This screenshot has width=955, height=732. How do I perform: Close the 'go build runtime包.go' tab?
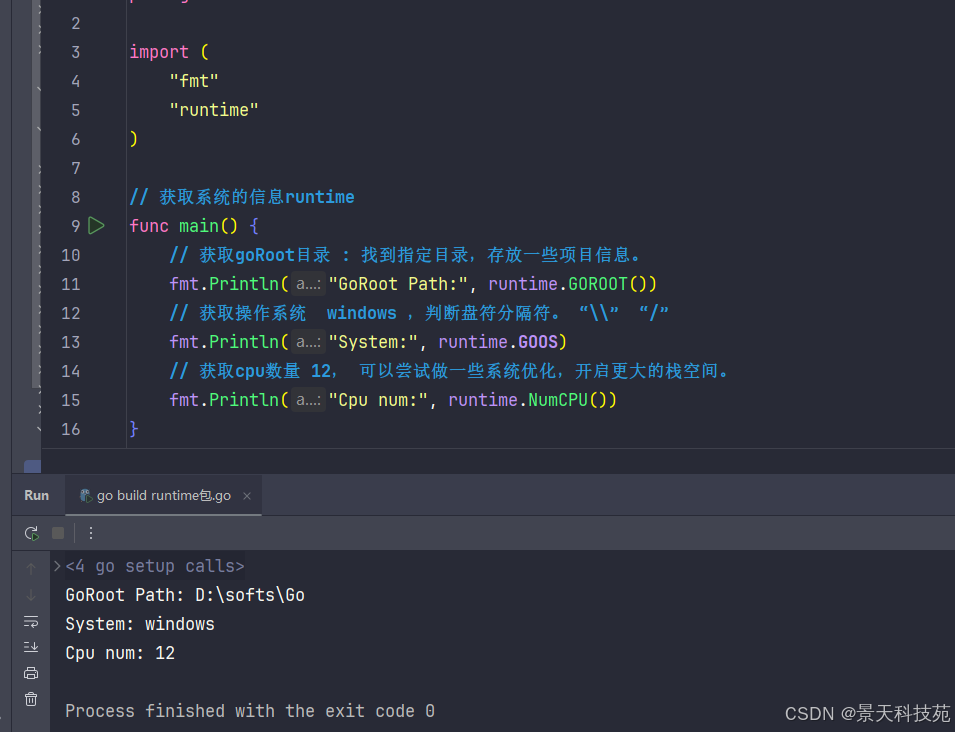click(x=247, y=496)
